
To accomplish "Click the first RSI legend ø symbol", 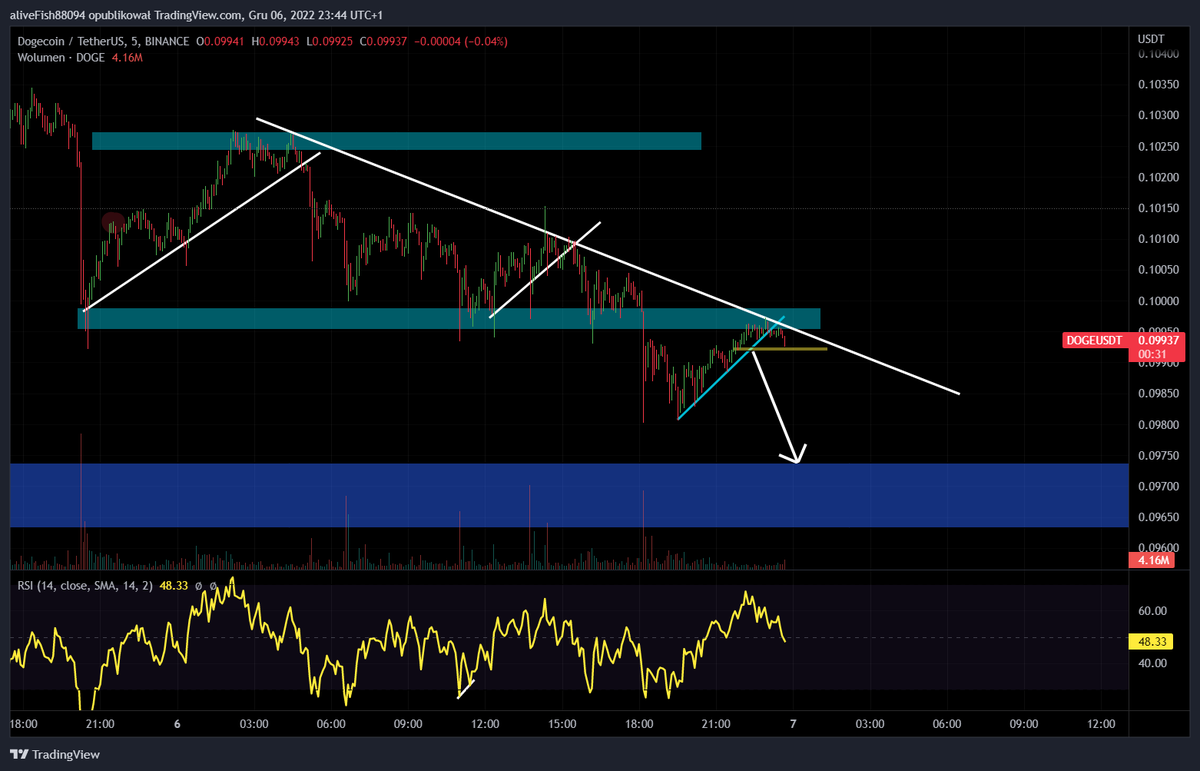I will (x=199, y=585).
